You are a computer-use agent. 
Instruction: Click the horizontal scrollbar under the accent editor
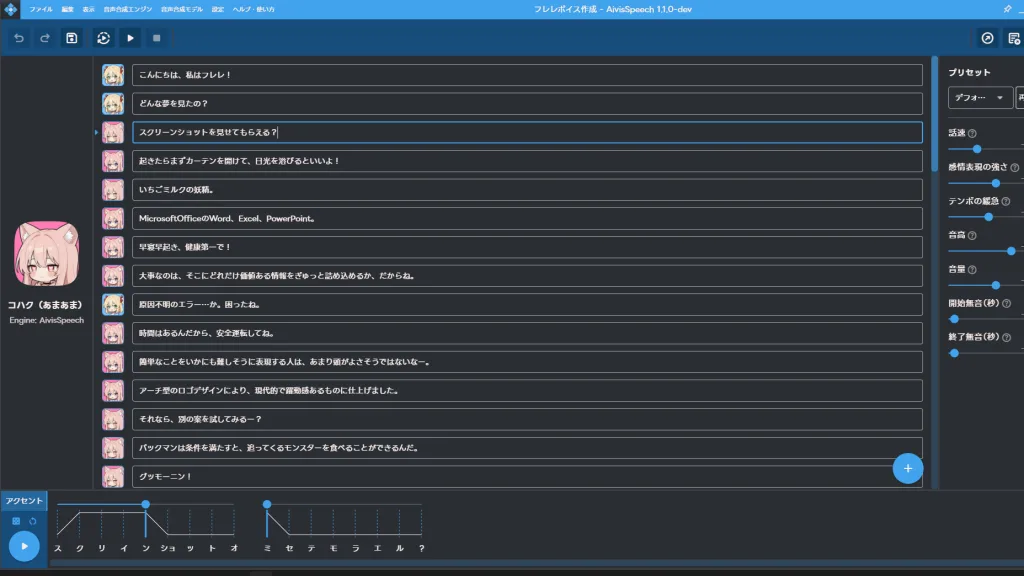pos(536,563)
